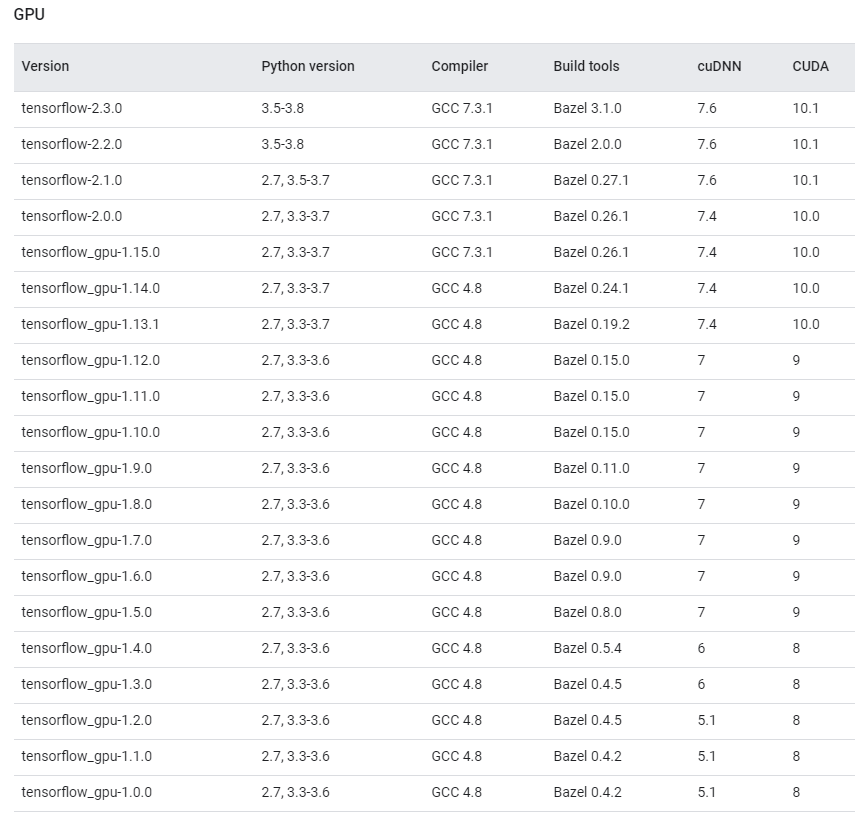The height and width of the screenshot is (816, 855).
Task: Select the 'tensorflow_gpu-1.0.0' cell
Action: pos(87,793)
